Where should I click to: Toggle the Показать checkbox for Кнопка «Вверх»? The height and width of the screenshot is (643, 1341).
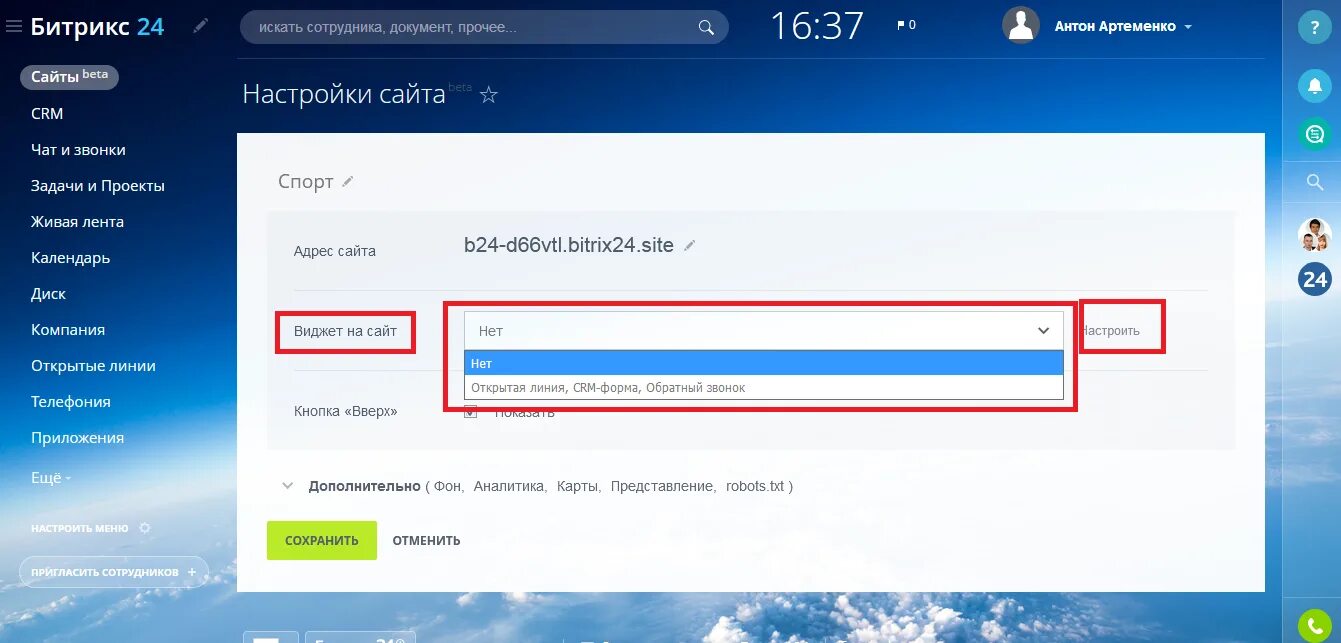click(x=471, y=412)
